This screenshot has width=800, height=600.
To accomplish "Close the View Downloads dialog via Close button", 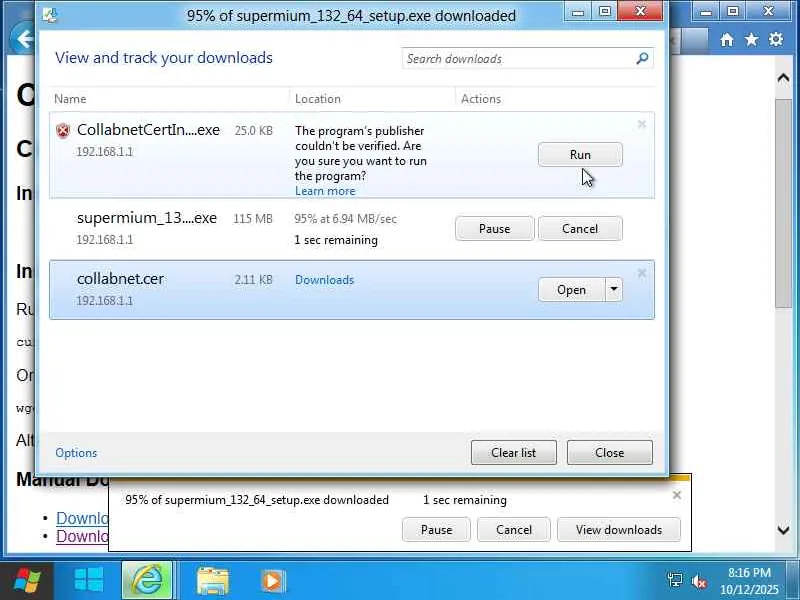I will tap(610, 453).
